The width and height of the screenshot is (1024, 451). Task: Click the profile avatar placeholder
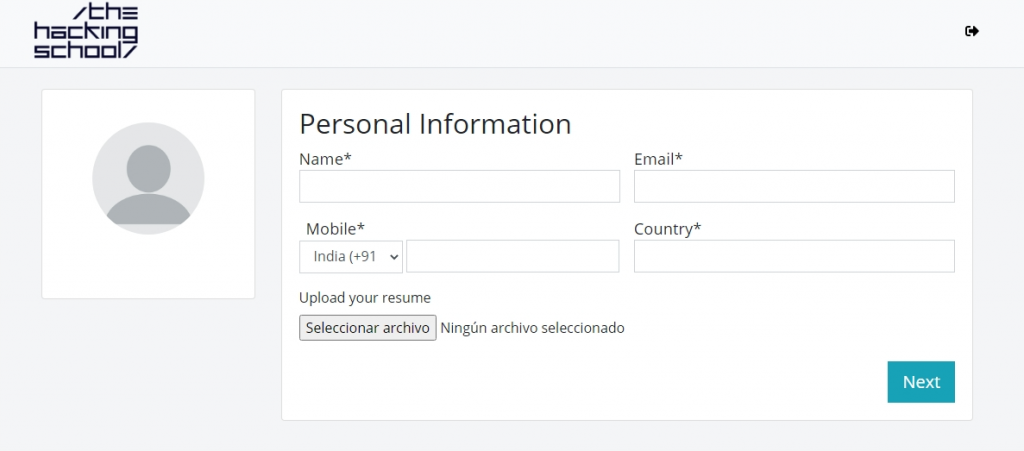148,178
